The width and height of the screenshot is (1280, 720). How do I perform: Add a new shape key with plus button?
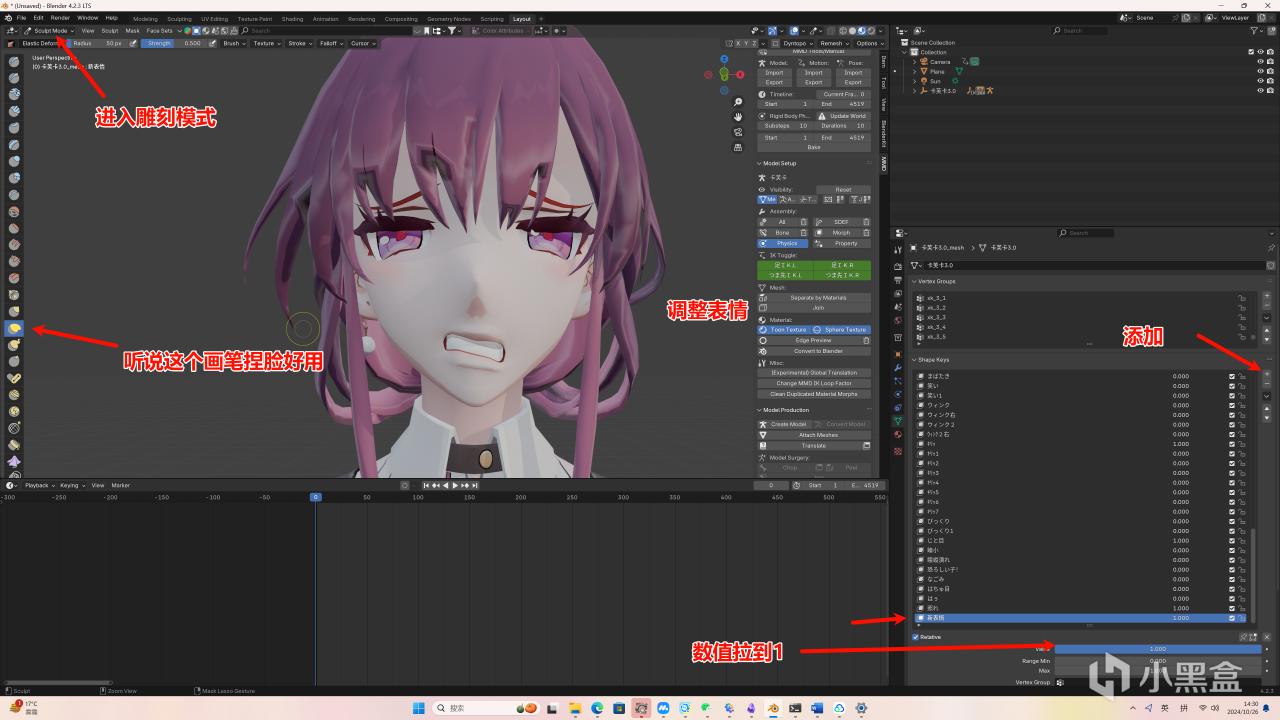click(1267, 374)
